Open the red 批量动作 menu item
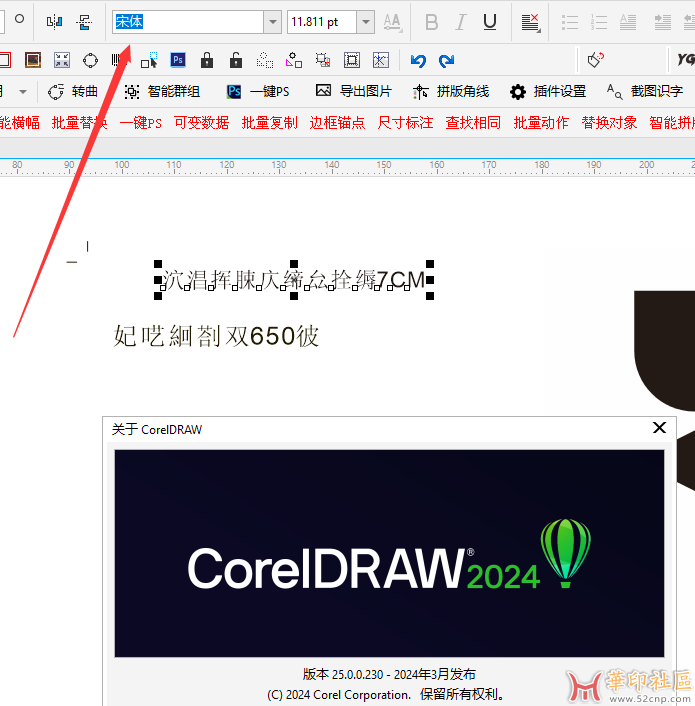The width and height of the screenshot is (695, 706). pos(541,122)
